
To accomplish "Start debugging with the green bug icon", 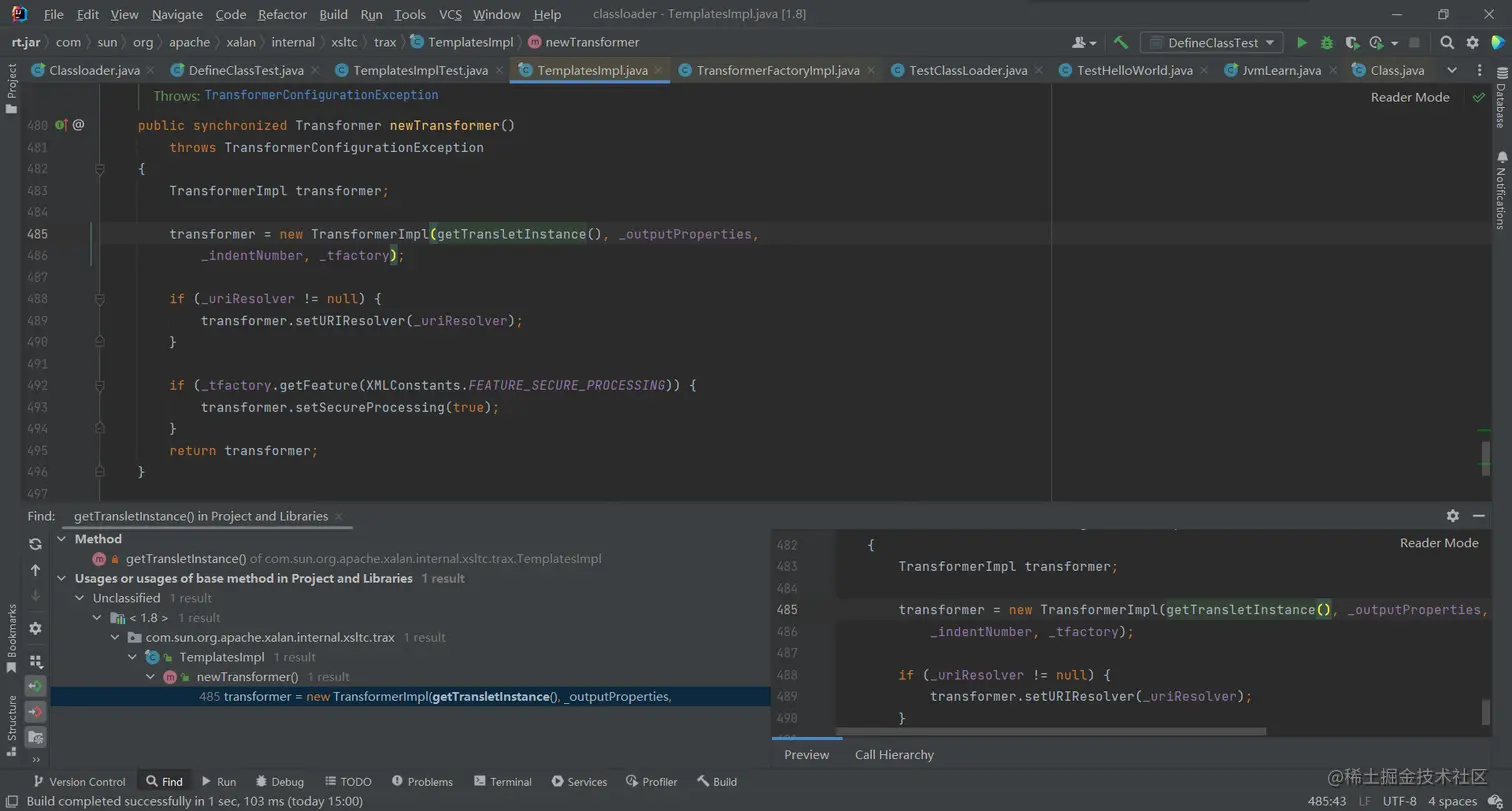I will (1327, 43).
